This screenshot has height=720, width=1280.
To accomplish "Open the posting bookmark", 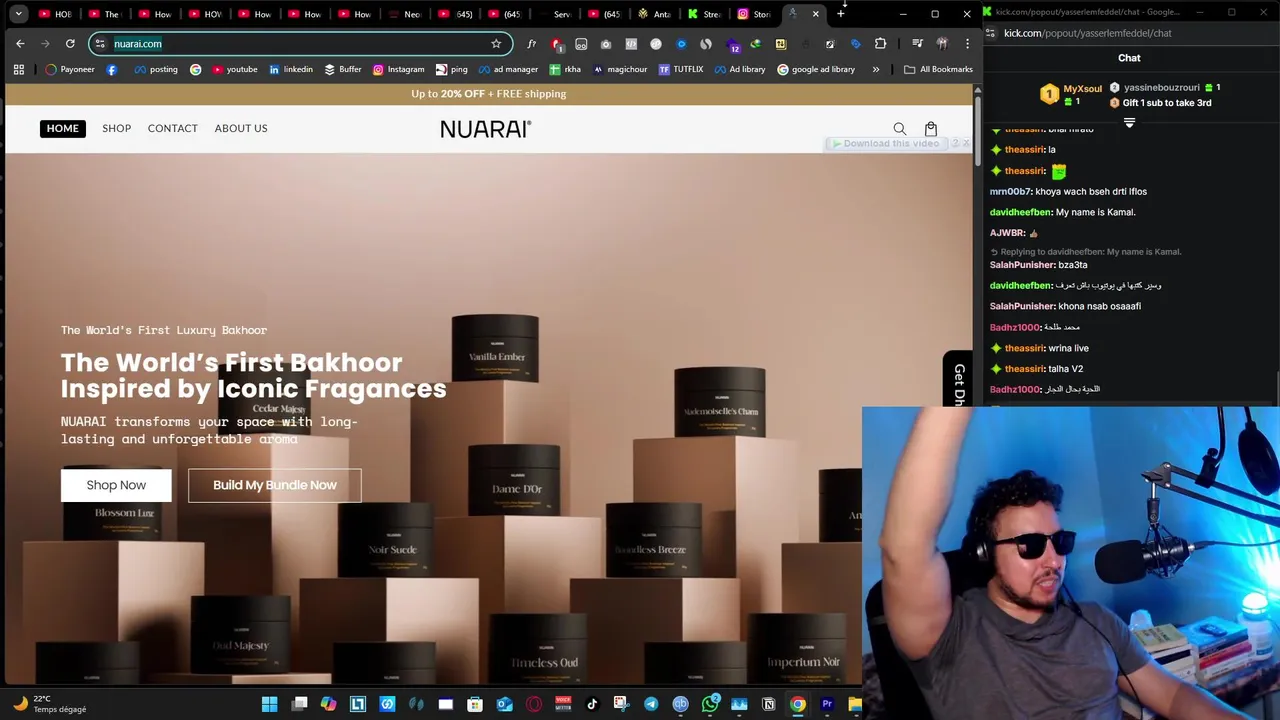I will [x=155, y=70].
